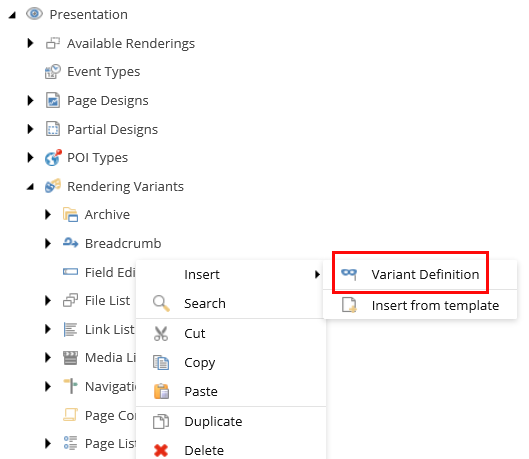This screenshot has width=529, height=459.
Task: Click the Breadcrumb arrow icon
Action: pyautogui.click(x=71, y=243)
